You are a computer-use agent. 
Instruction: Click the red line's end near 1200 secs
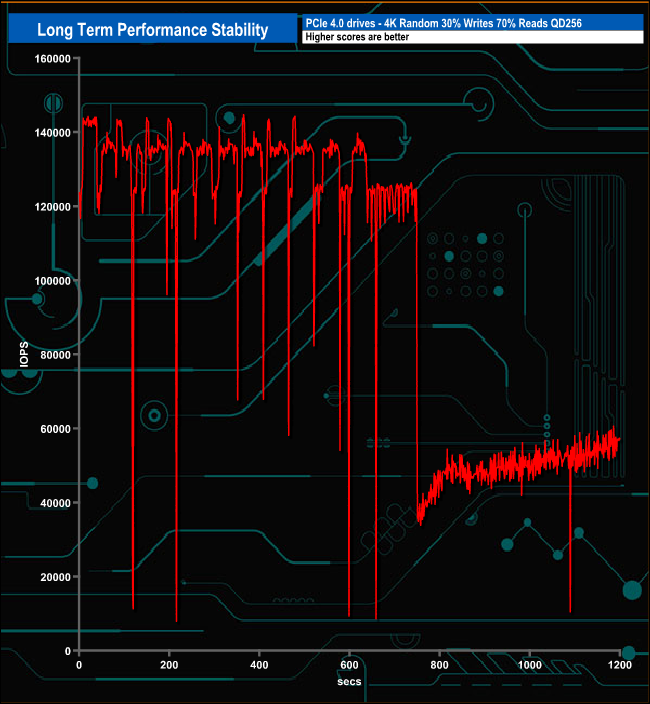(x=618, y=439)
